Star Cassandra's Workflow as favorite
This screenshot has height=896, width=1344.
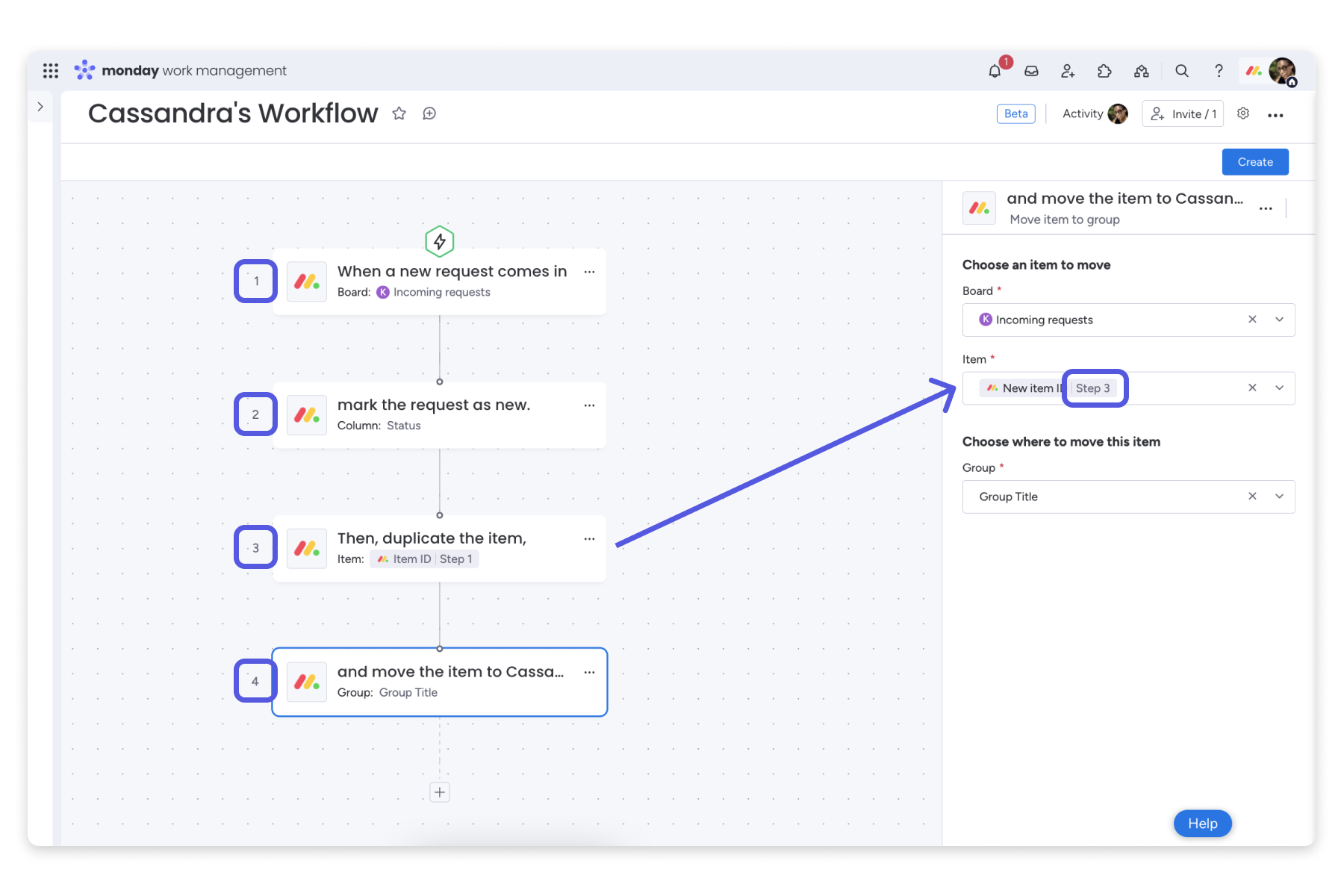pos(399,113)
